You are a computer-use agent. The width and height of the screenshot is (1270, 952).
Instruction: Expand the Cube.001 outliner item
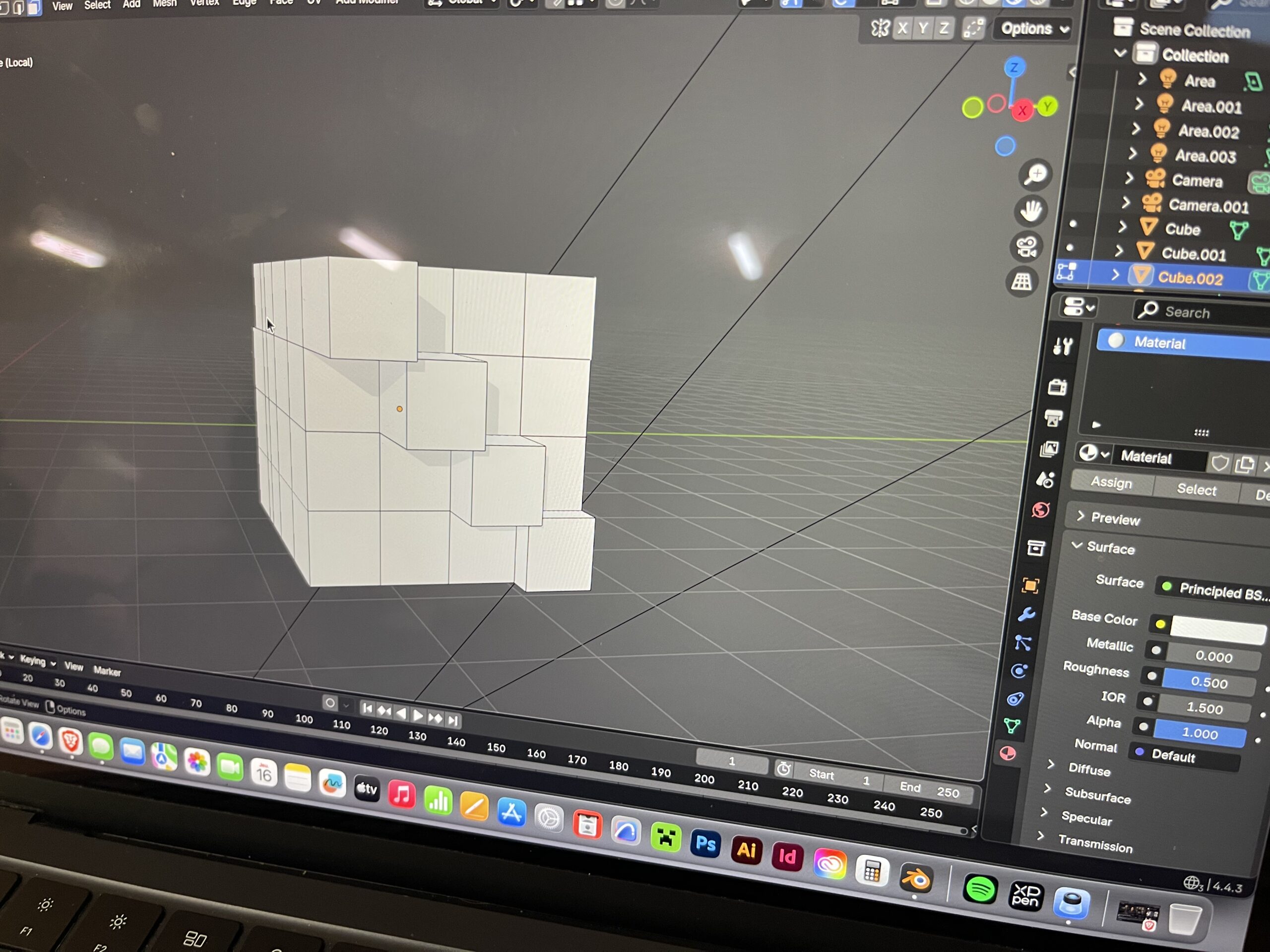[1118, 251]
